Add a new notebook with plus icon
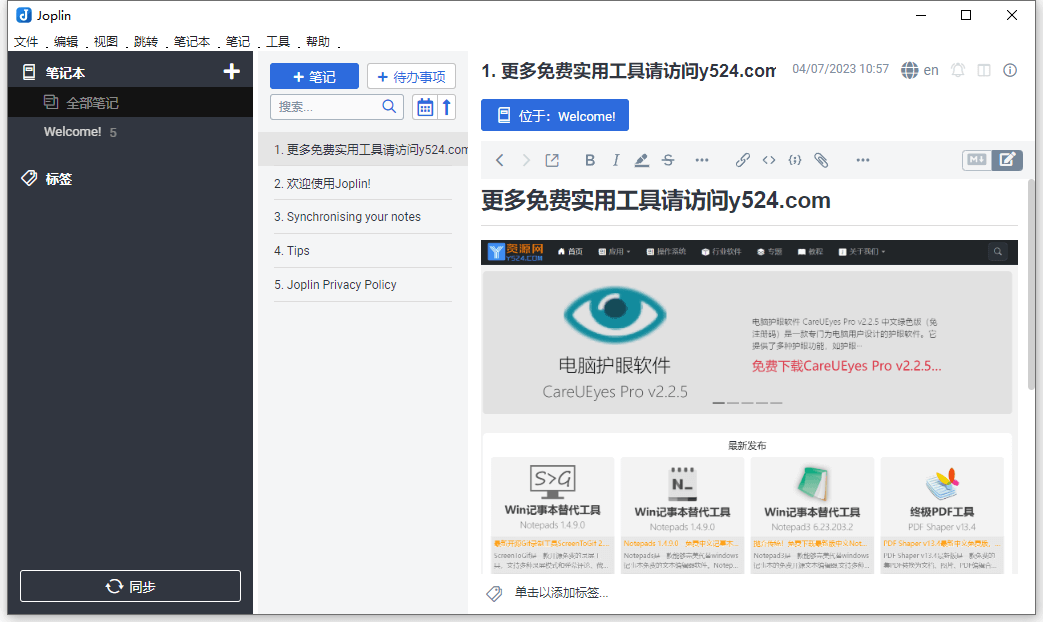This screenshot has width=1043, height=622. pos(231,72)
